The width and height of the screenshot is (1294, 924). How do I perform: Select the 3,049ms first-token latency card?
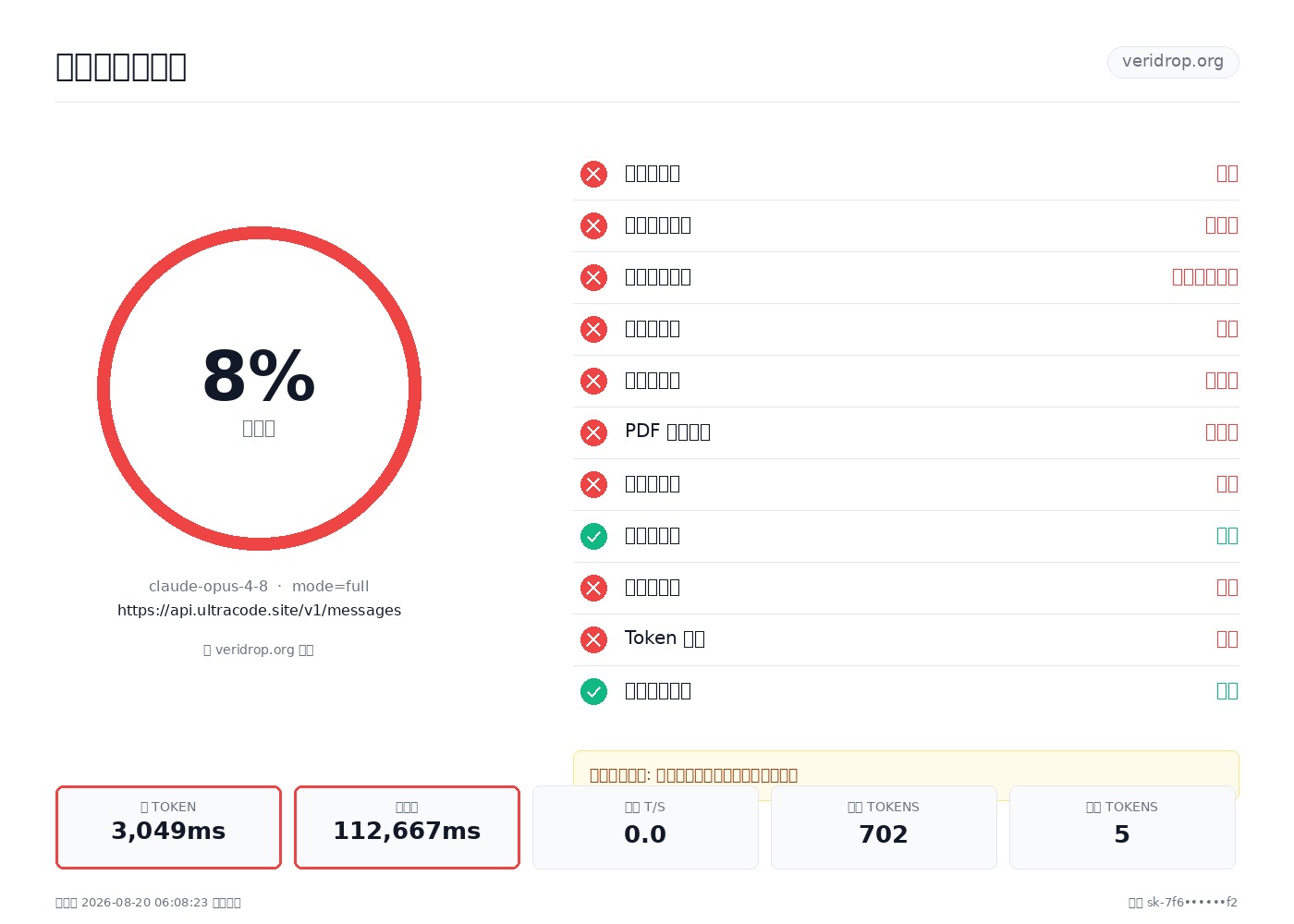click(168, 827)
